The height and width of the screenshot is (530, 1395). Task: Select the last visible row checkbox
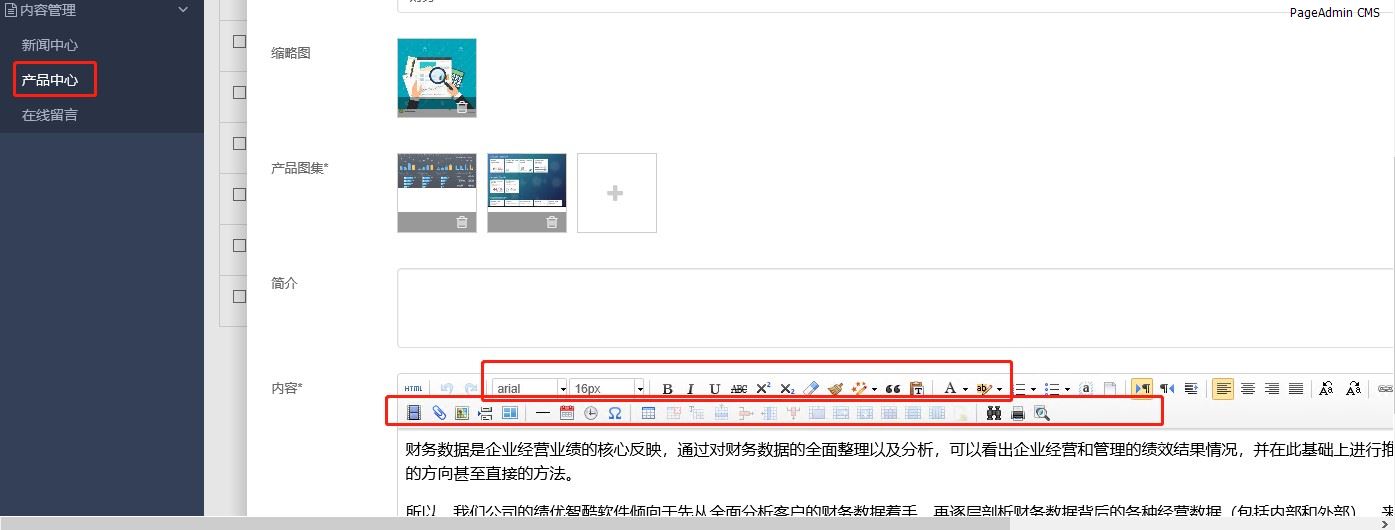(239, 296)
